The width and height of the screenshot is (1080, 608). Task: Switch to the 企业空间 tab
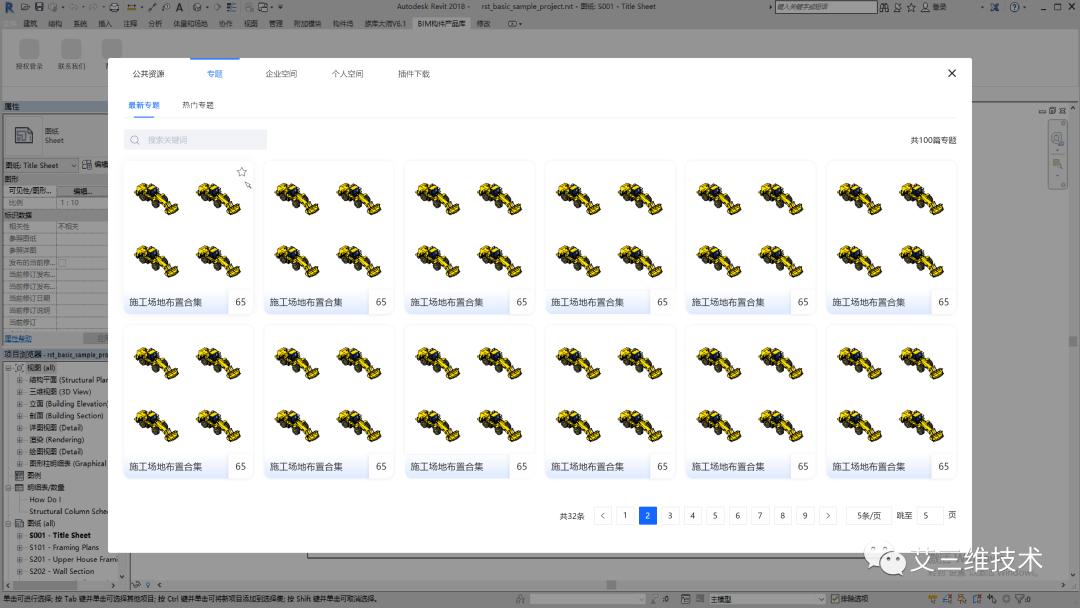[281, 74]
